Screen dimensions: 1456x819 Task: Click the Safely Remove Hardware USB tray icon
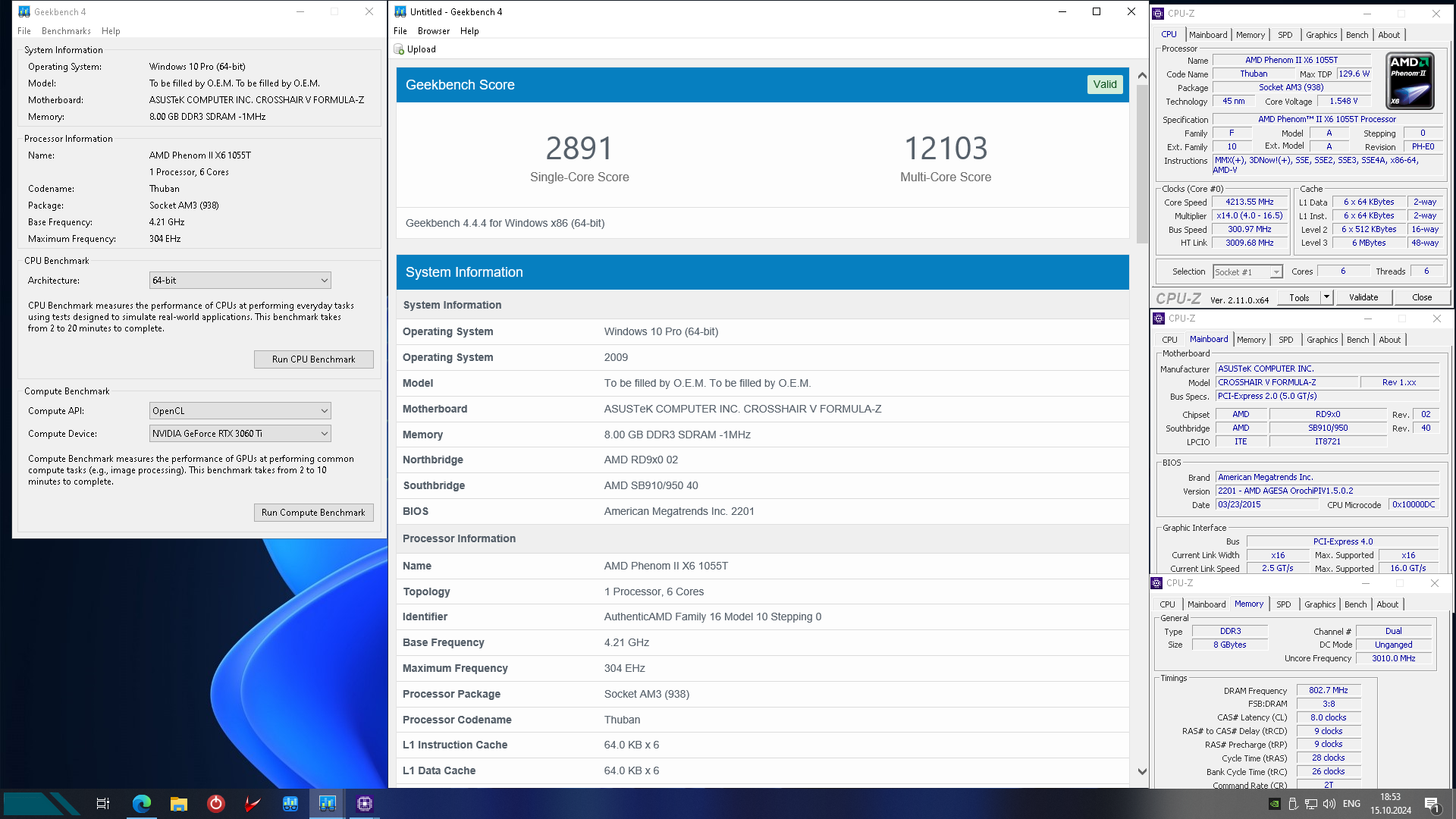click(1293, 804)
